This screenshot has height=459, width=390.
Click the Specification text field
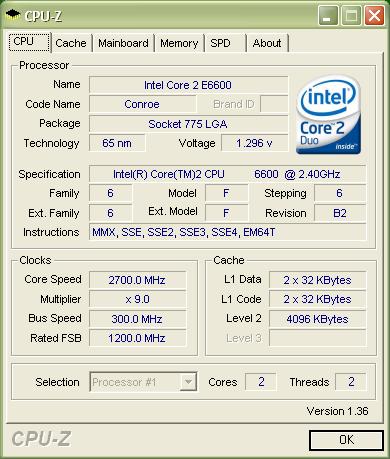228,174
